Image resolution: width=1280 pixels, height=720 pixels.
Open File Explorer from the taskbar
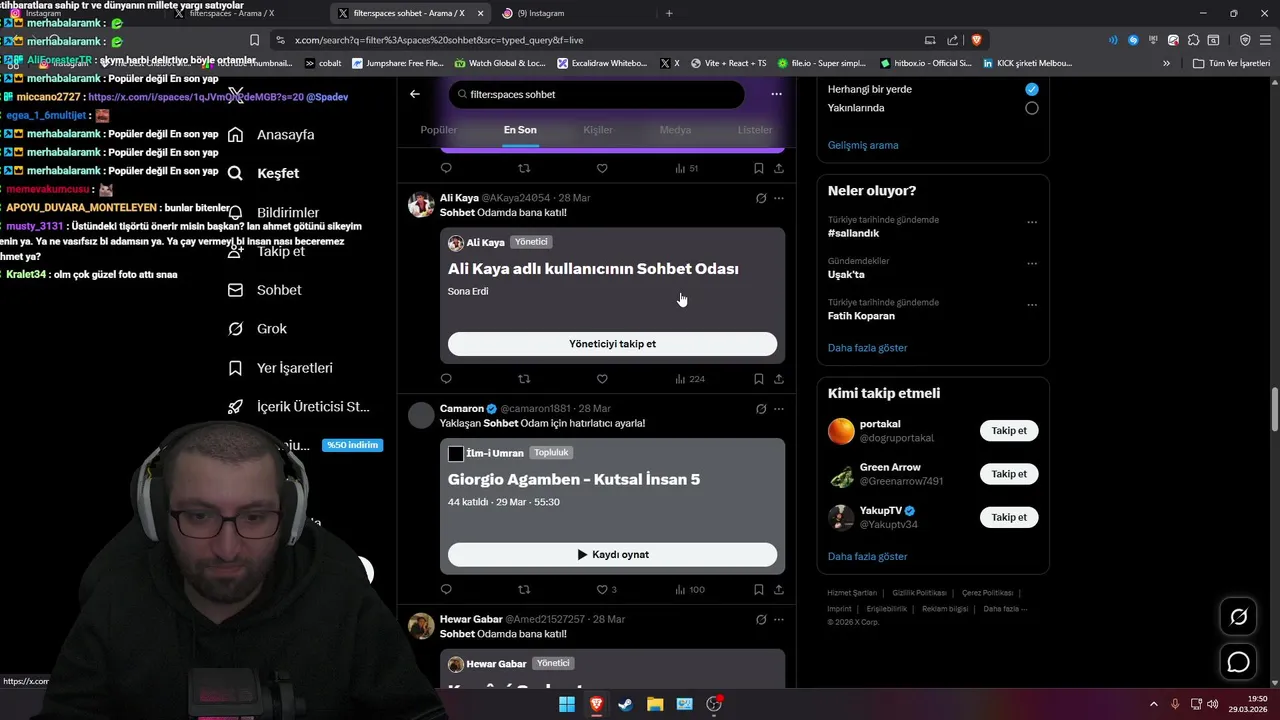(654, 704)
